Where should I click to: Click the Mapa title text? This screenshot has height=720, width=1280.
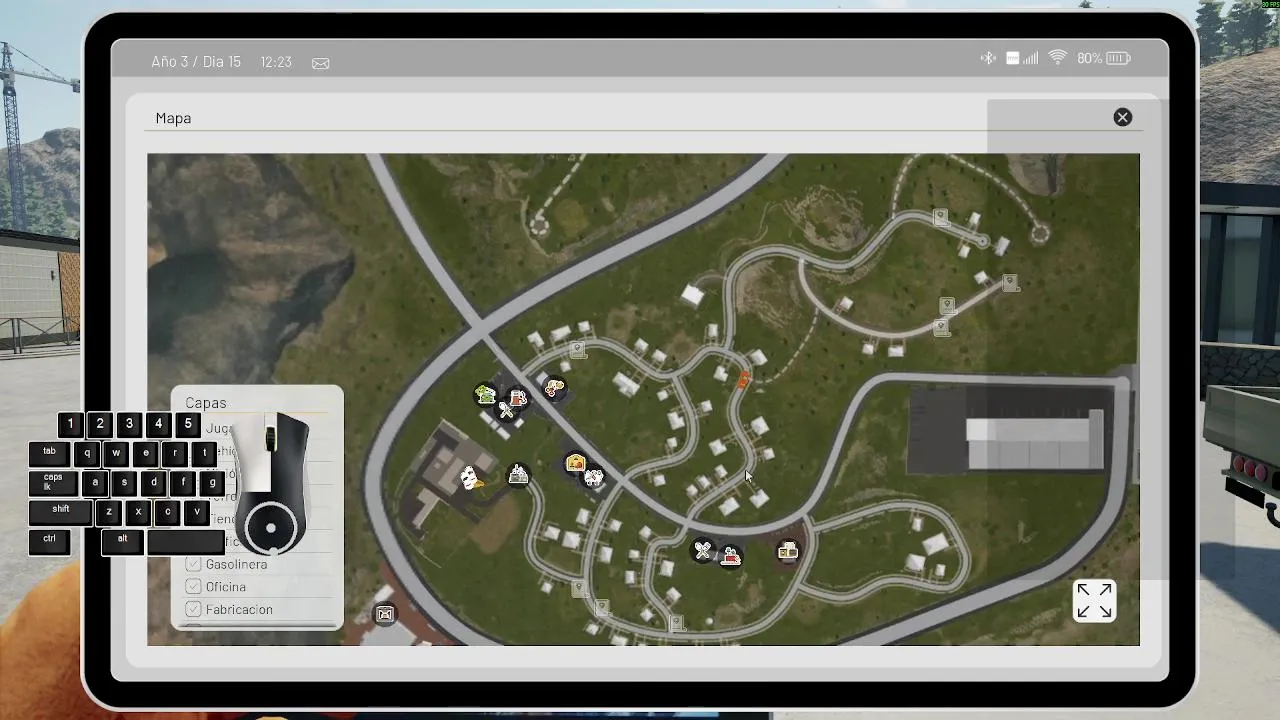pos(173,118)
